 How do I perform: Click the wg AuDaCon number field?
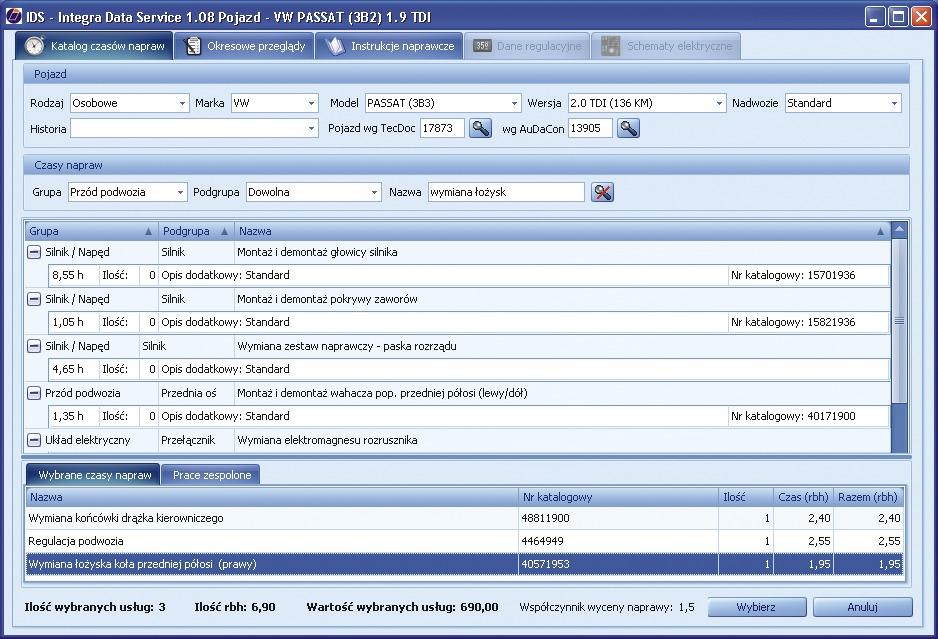pos(590,128)
